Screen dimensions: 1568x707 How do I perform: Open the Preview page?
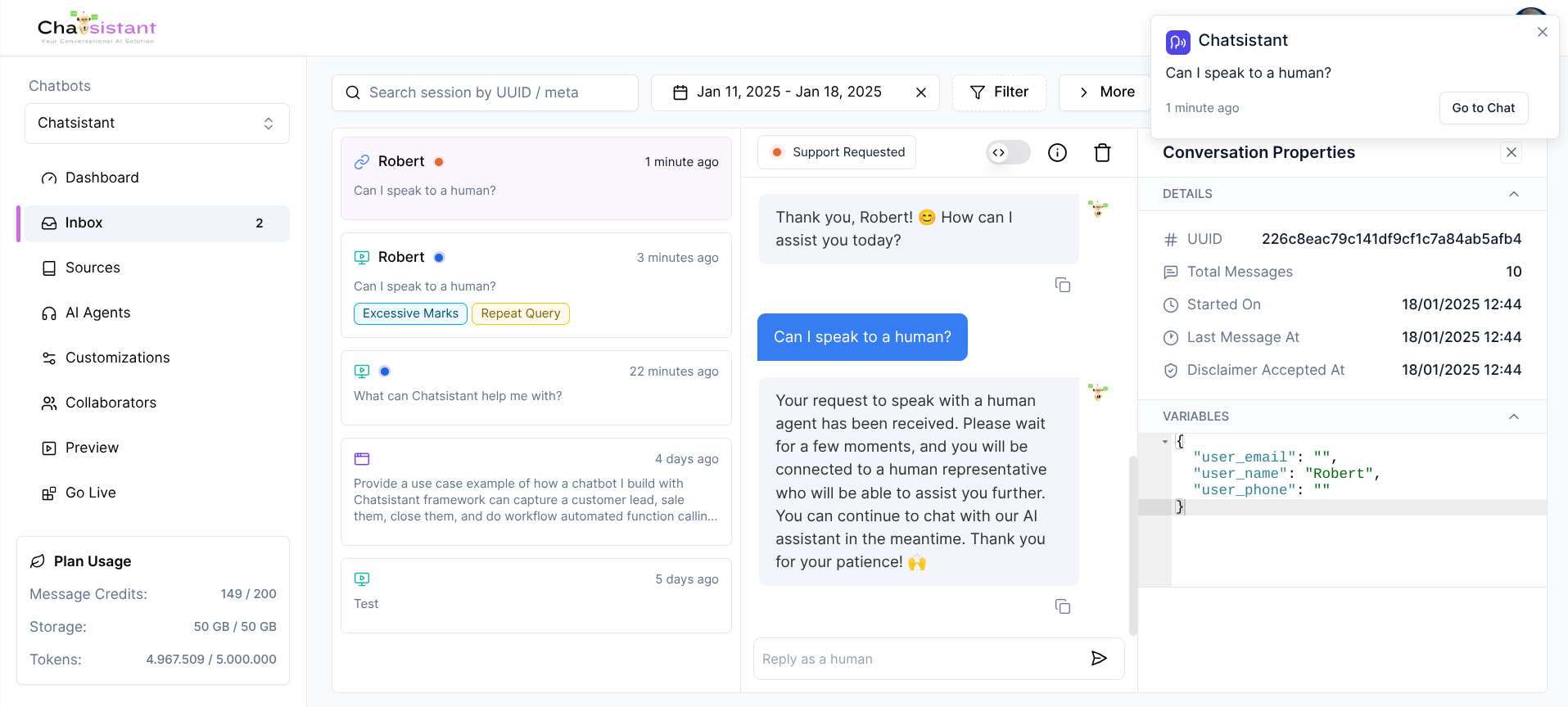[157, 448]
